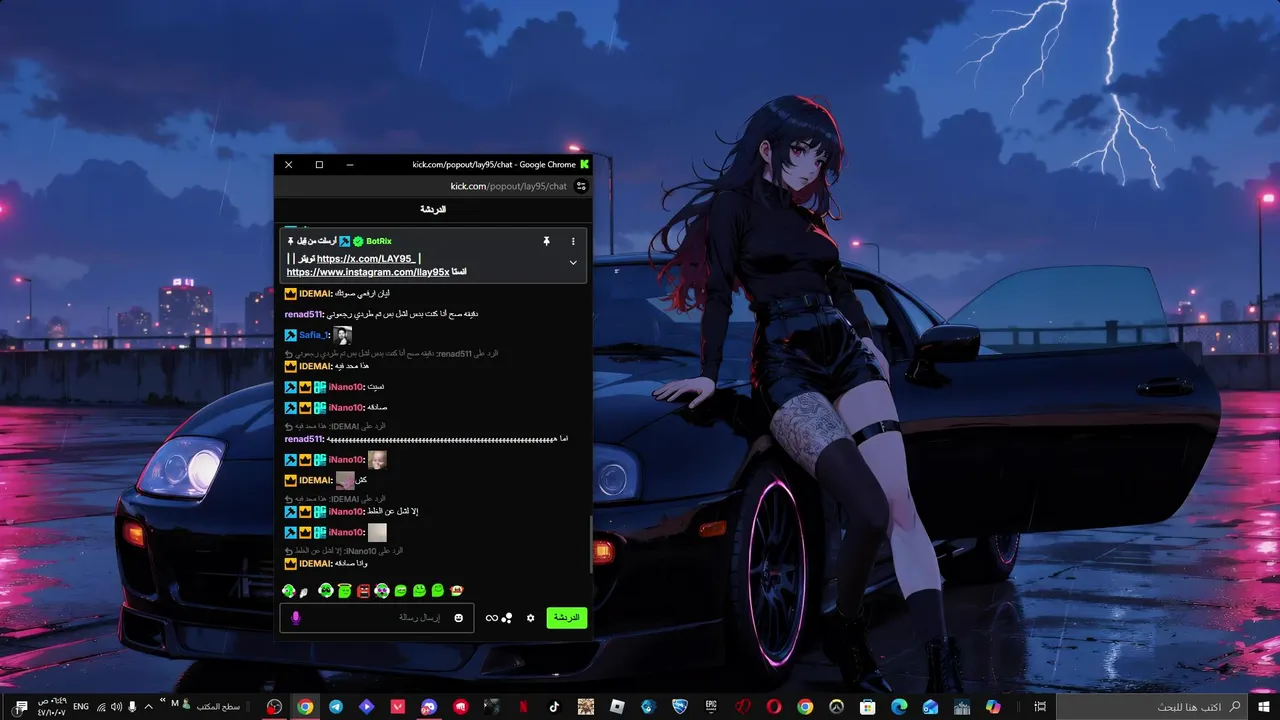The image size is (1280, 720).
Task: Open the emoji picker smiley in message box
Action: point(458,618)
